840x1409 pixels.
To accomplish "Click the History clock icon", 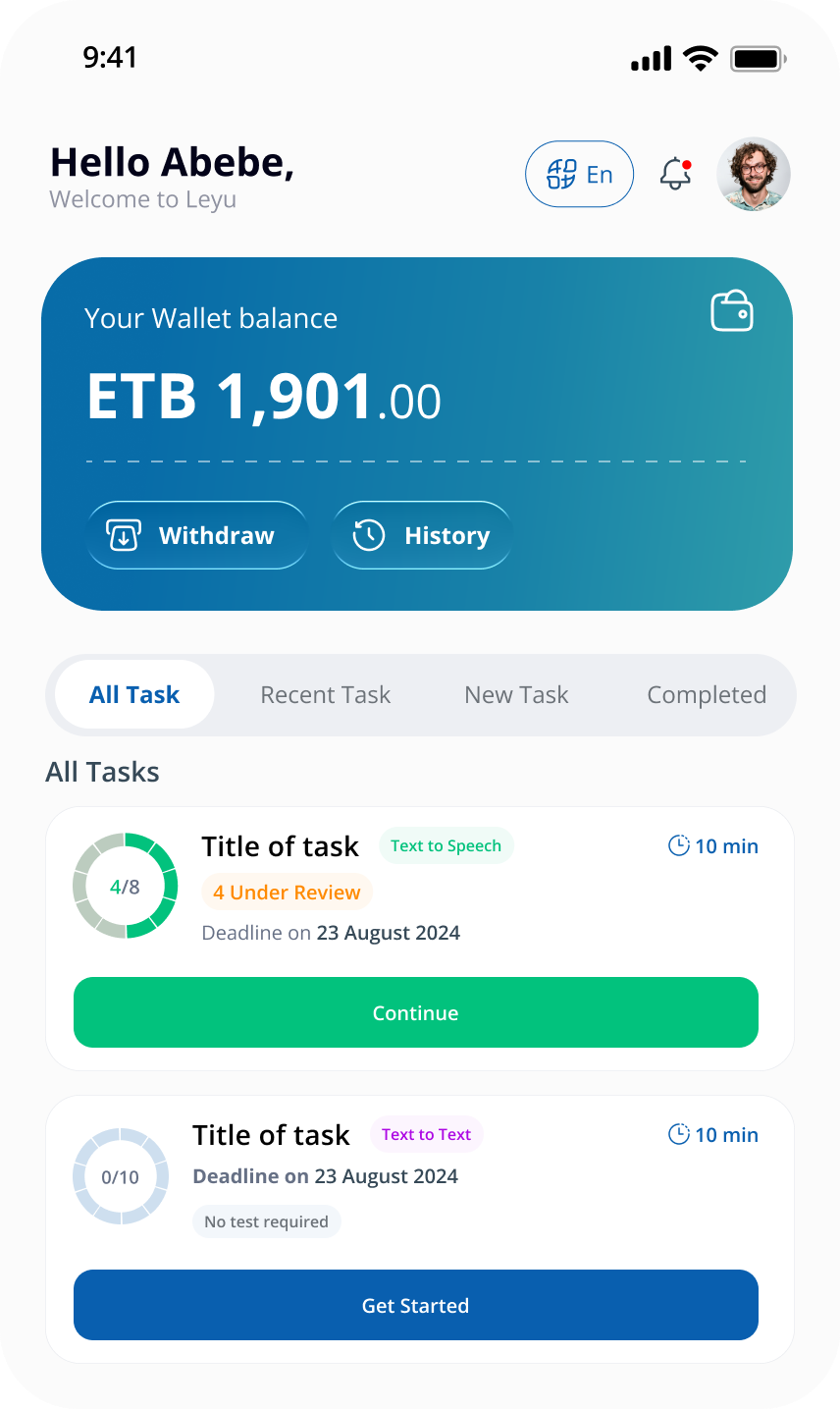I will tap(369, 535).
